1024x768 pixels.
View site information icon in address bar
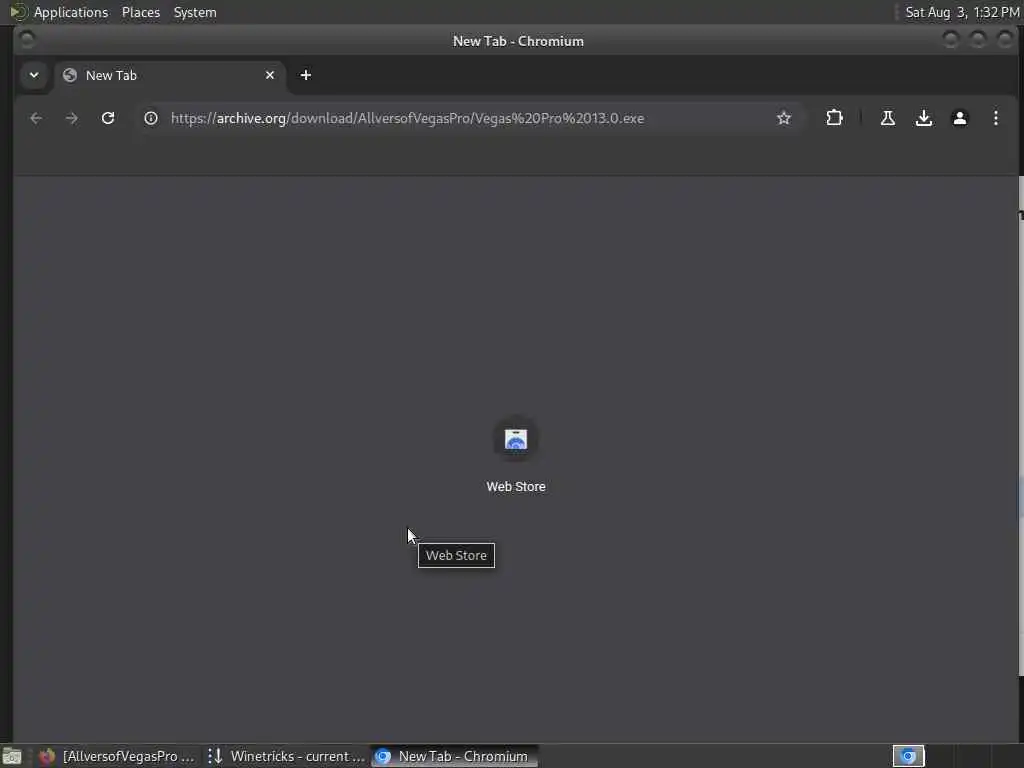pos(151,118)
